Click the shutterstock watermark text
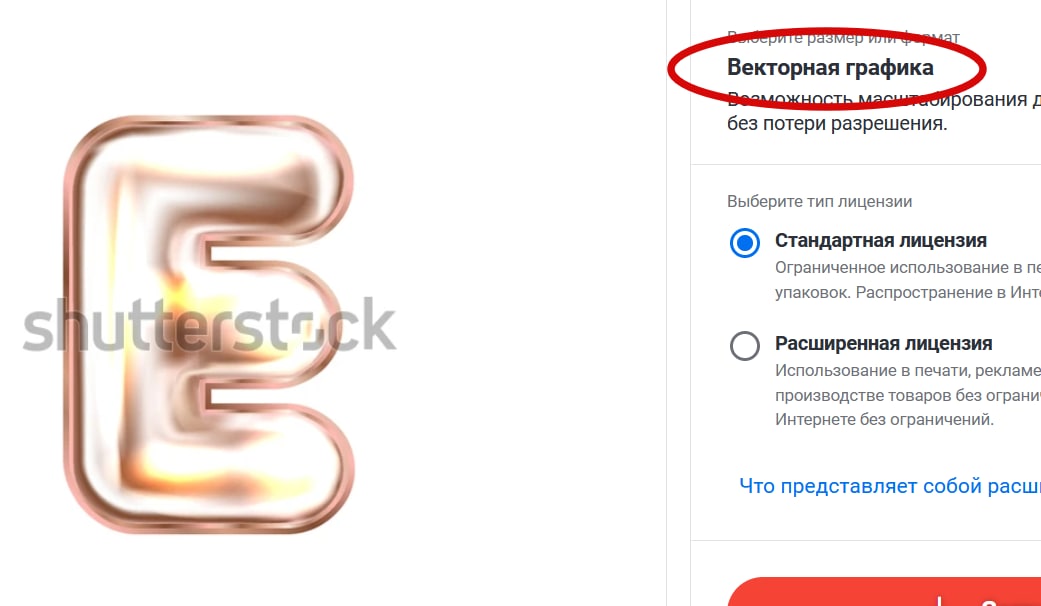 tap(210, 325)
